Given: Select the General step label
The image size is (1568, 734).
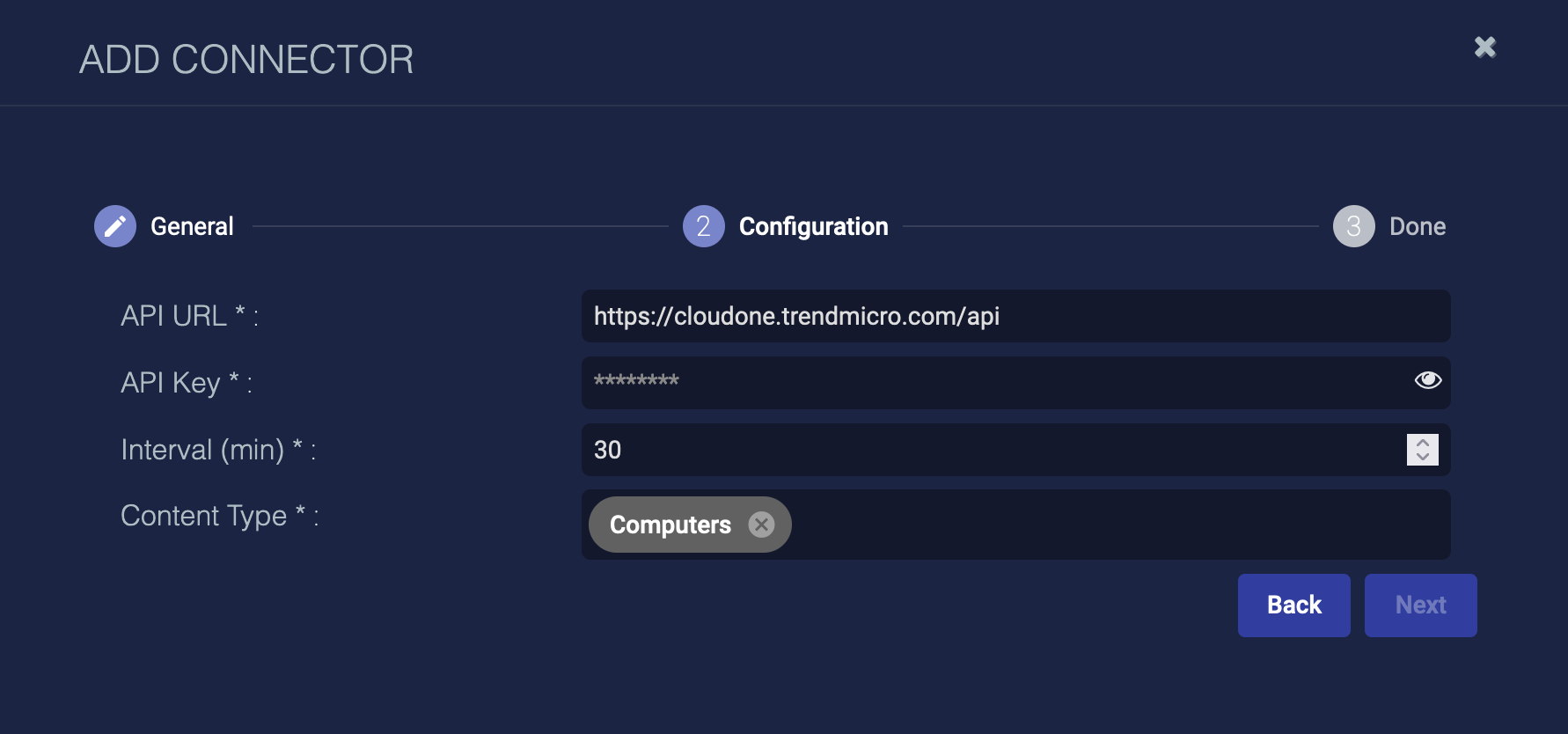Looking at the screenshot, I should pyautogui.click(x=192, y=226).
